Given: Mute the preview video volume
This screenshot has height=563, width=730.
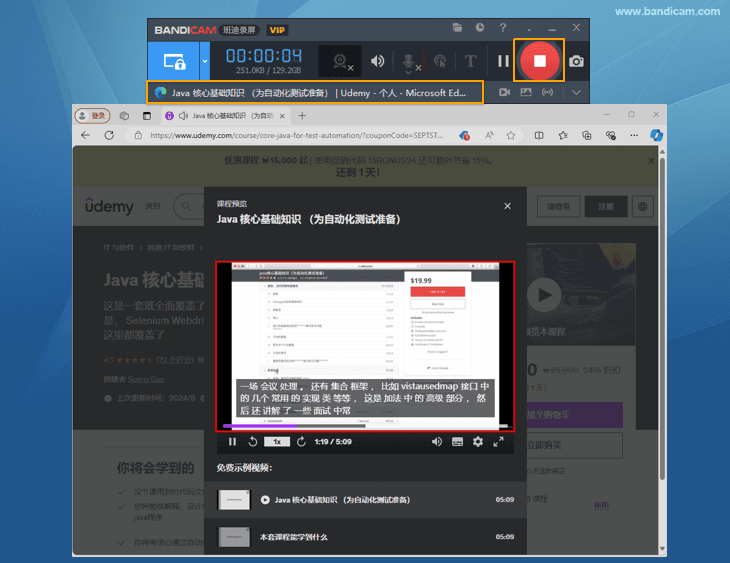Looking at the screenshot, I should pos(437,441).
